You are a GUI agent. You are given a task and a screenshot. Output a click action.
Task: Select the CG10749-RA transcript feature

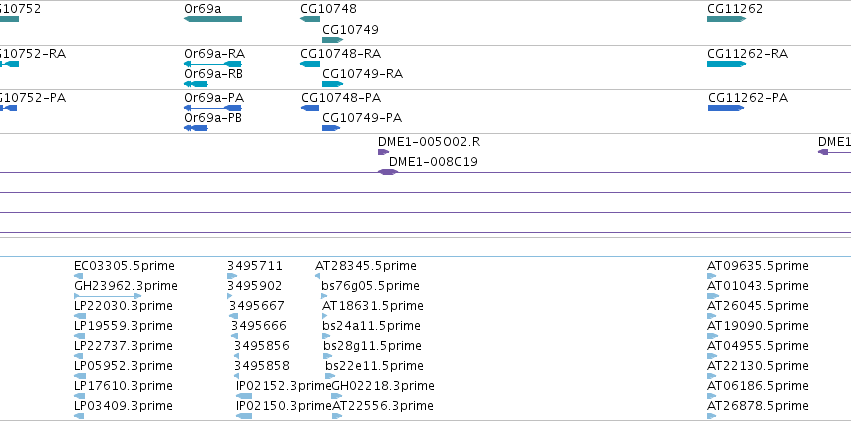(x=333, y=84)
